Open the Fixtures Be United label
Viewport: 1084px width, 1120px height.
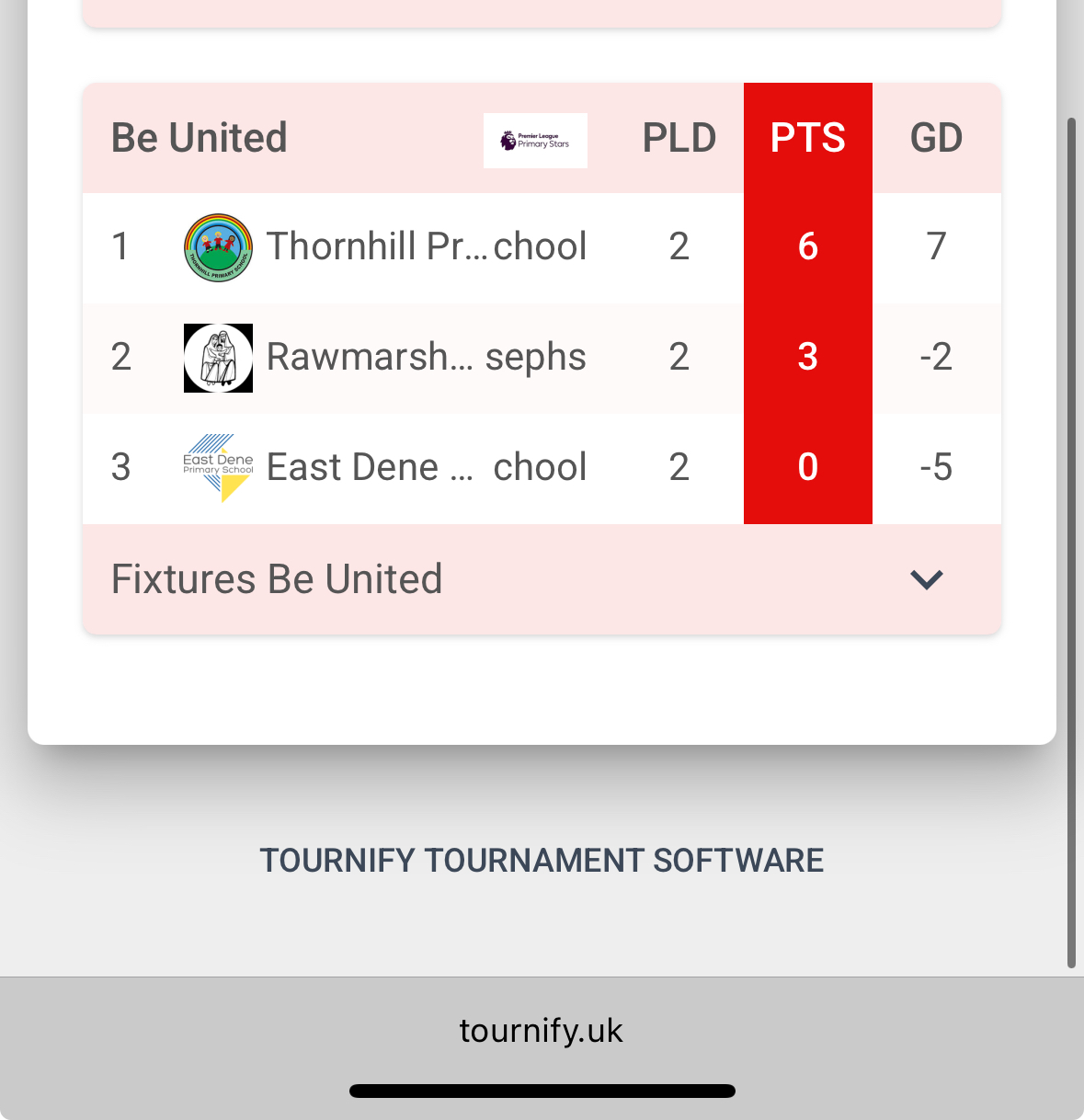click(277, 579)
